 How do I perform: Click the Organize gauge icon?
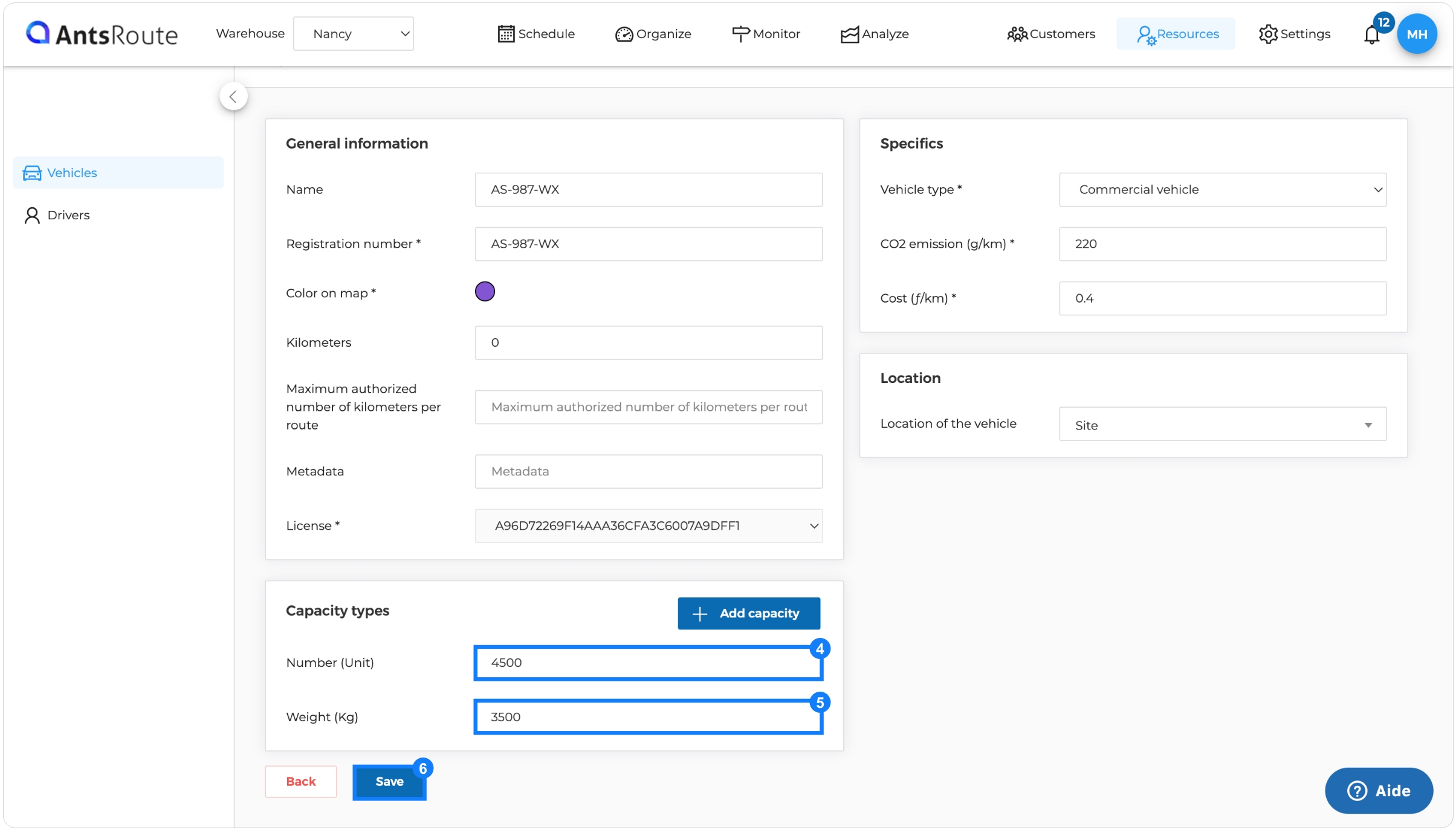[624, 34]
